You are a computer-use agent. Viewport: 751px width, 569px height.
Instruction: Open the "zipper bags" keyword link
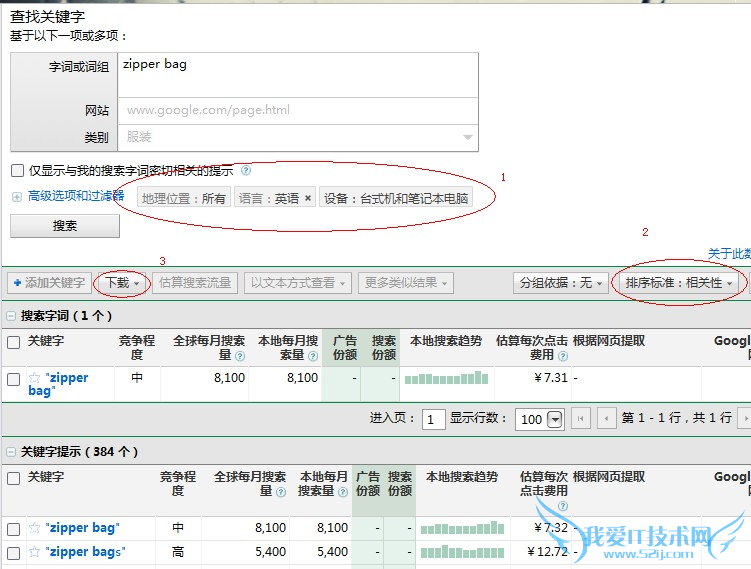click(85, 552)
